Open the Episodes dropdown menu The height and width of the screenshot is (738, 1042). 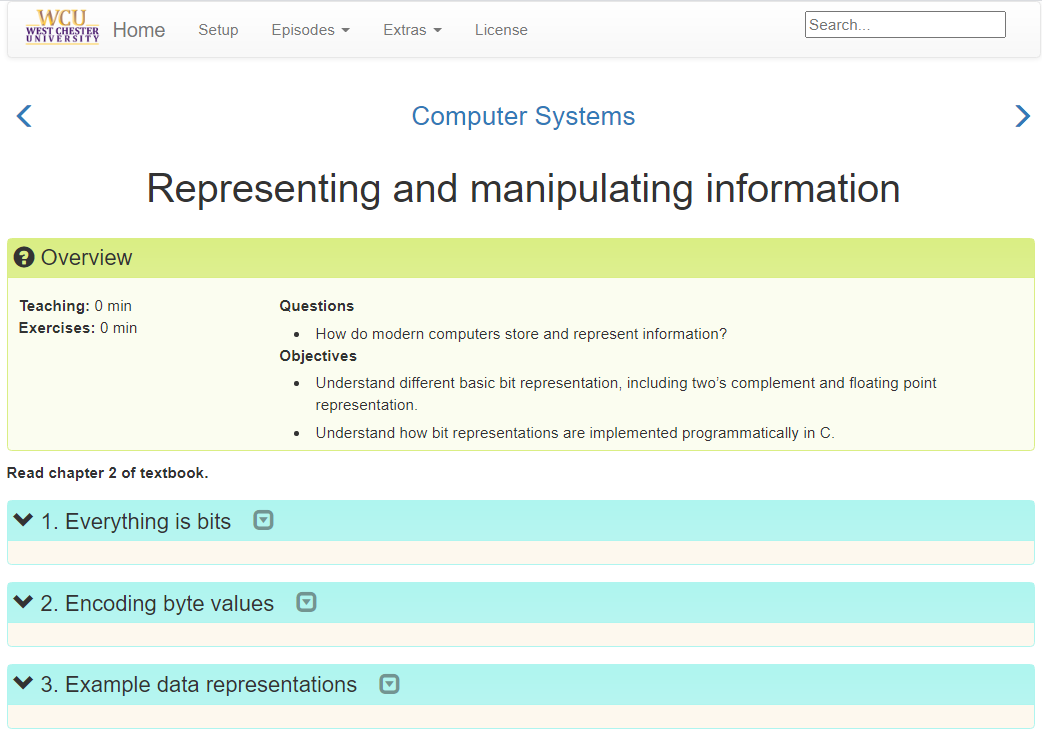(310, 30)
